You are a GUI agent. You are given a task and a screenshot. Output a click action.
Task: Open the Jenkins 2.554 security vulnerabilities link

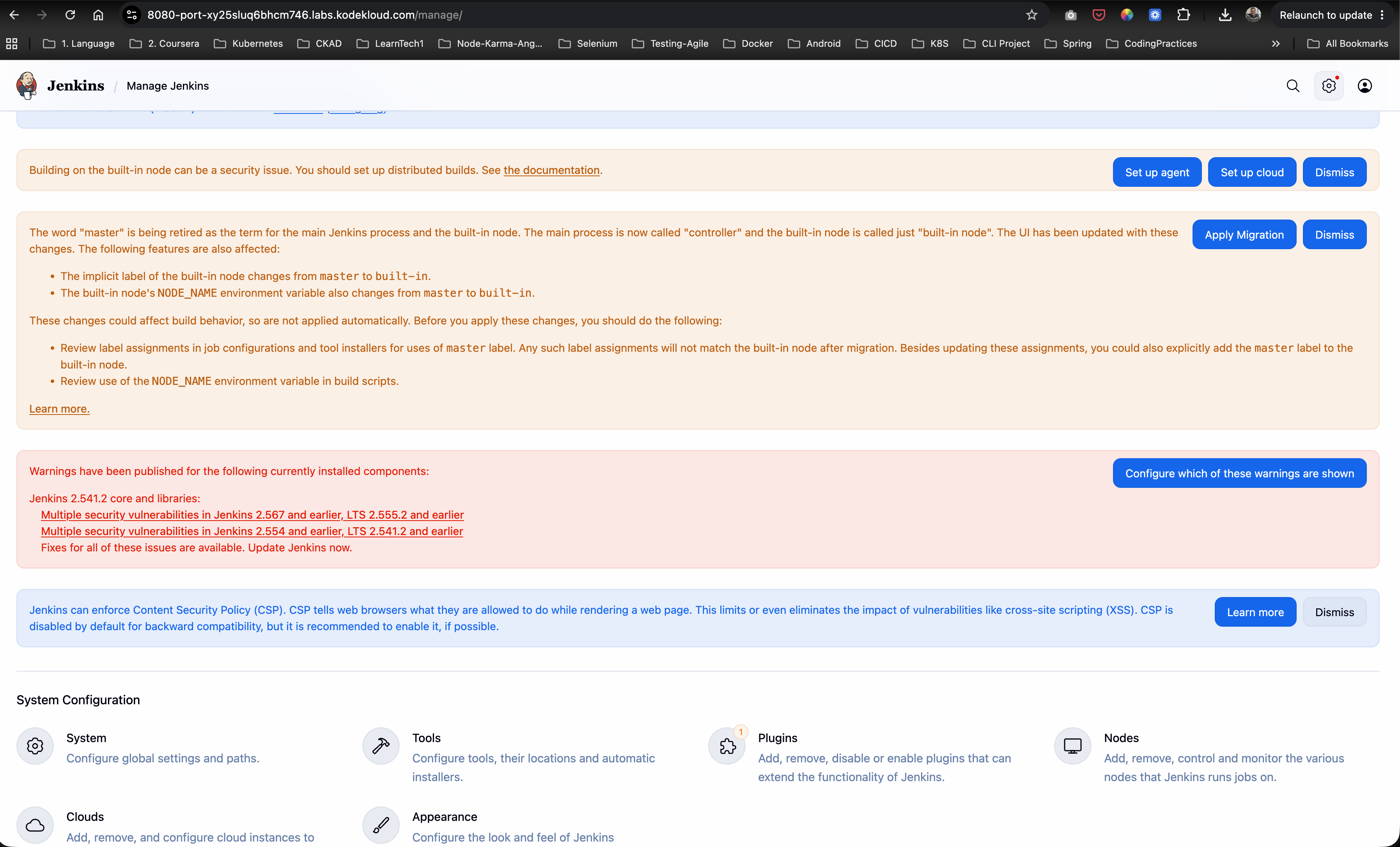coord(252,531)
